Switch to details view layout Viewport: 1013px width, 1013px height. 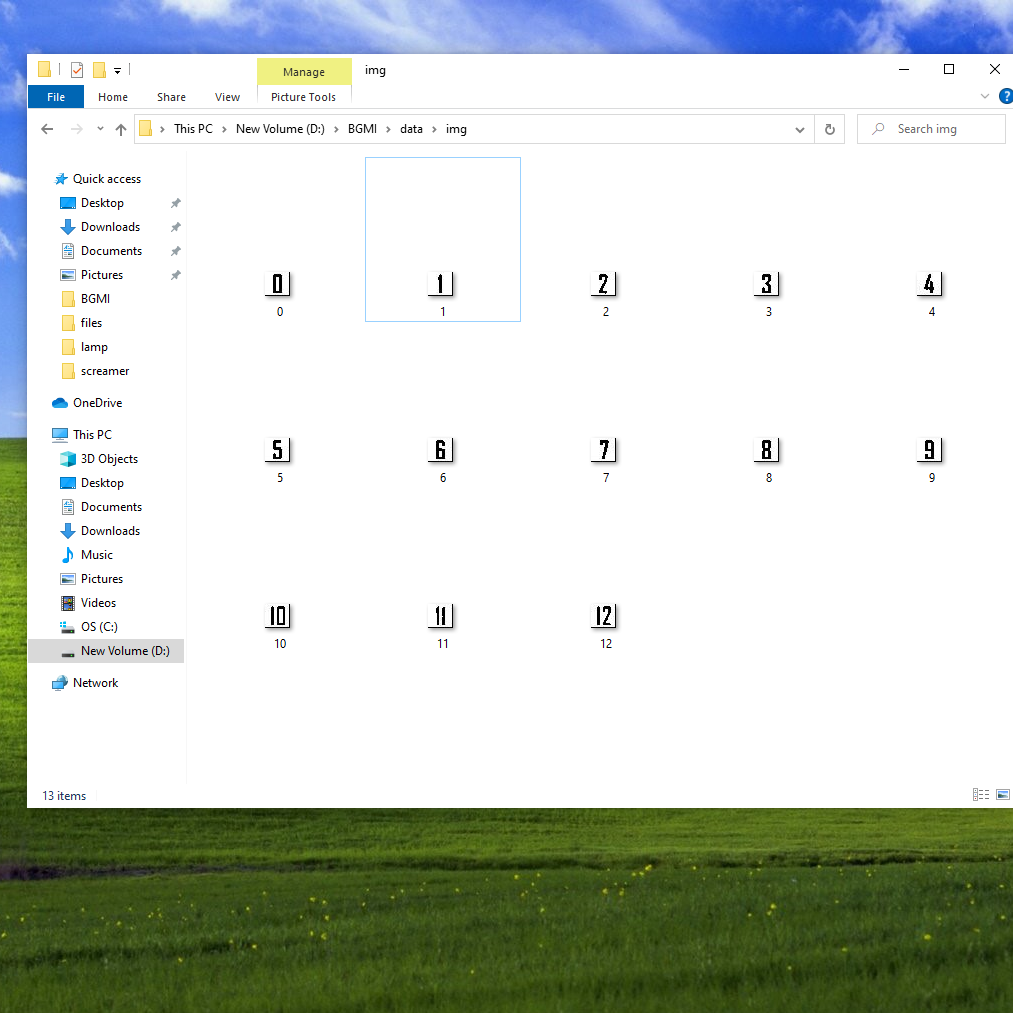(x=981, y=795)
